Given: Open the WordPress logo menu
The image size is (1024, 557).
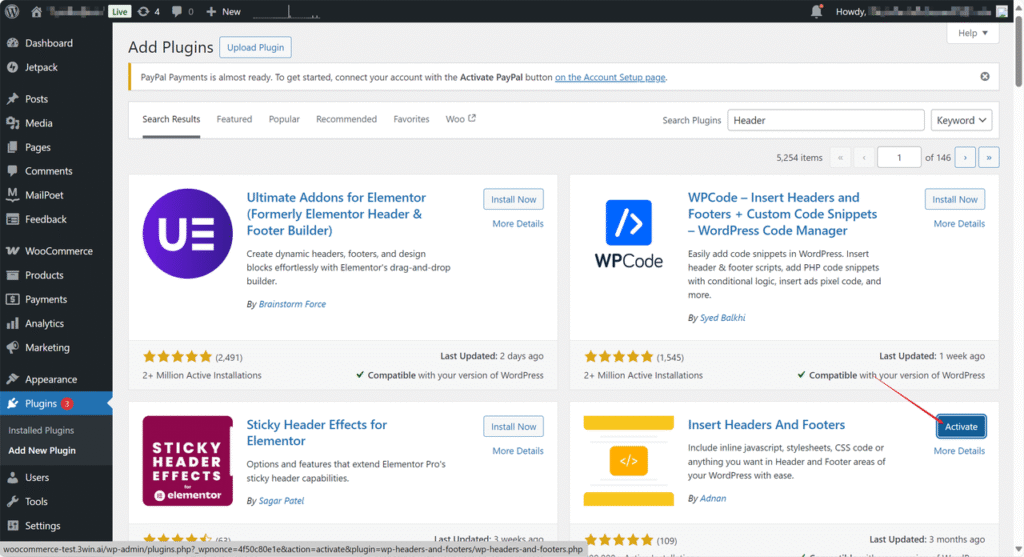Looking at the screenshot, I should coord(12,11).
